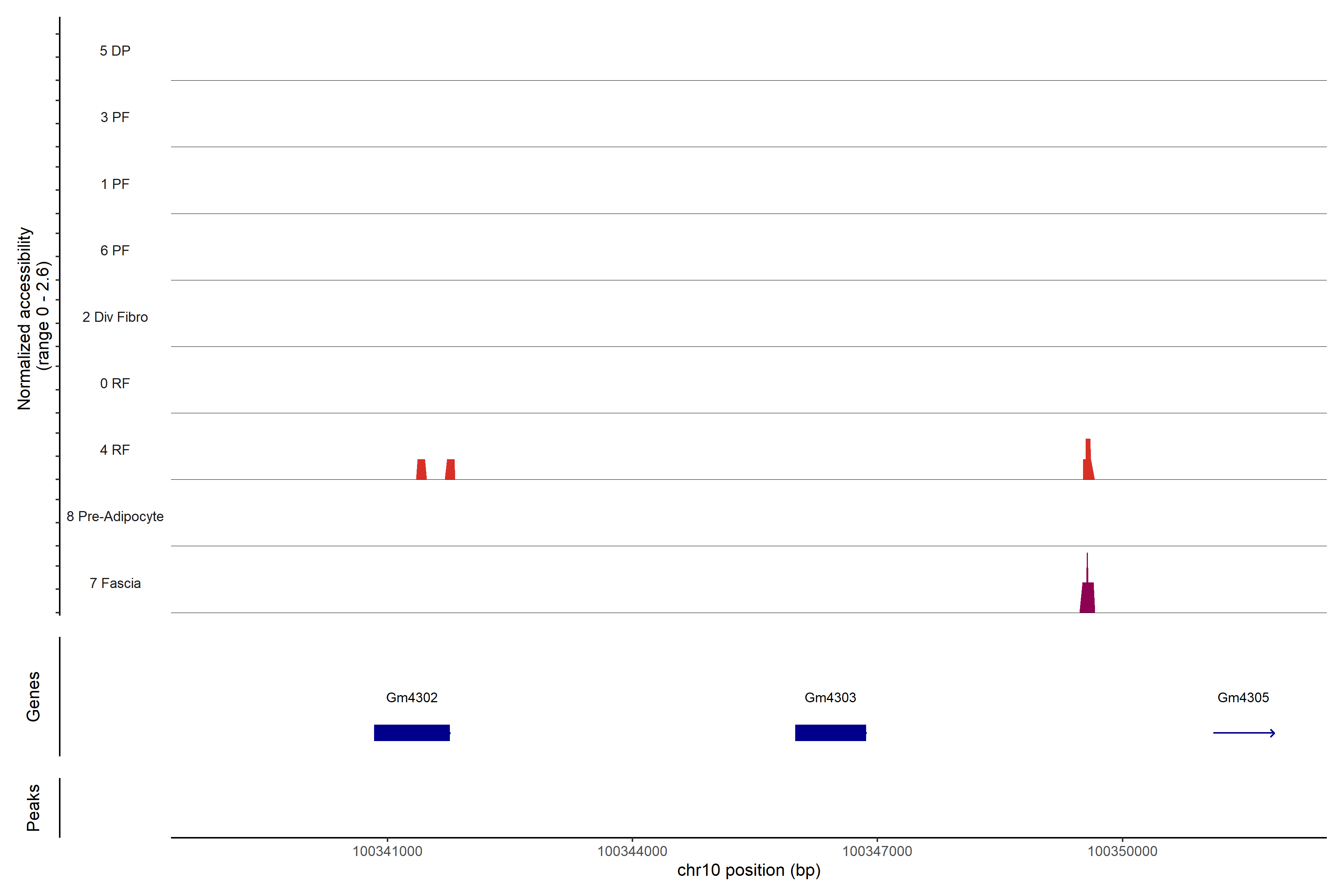Click the Gm4305 gene arrow
Viewport: 1344px width, 896px height.
pyautogui.click(x=1244, y=732)
